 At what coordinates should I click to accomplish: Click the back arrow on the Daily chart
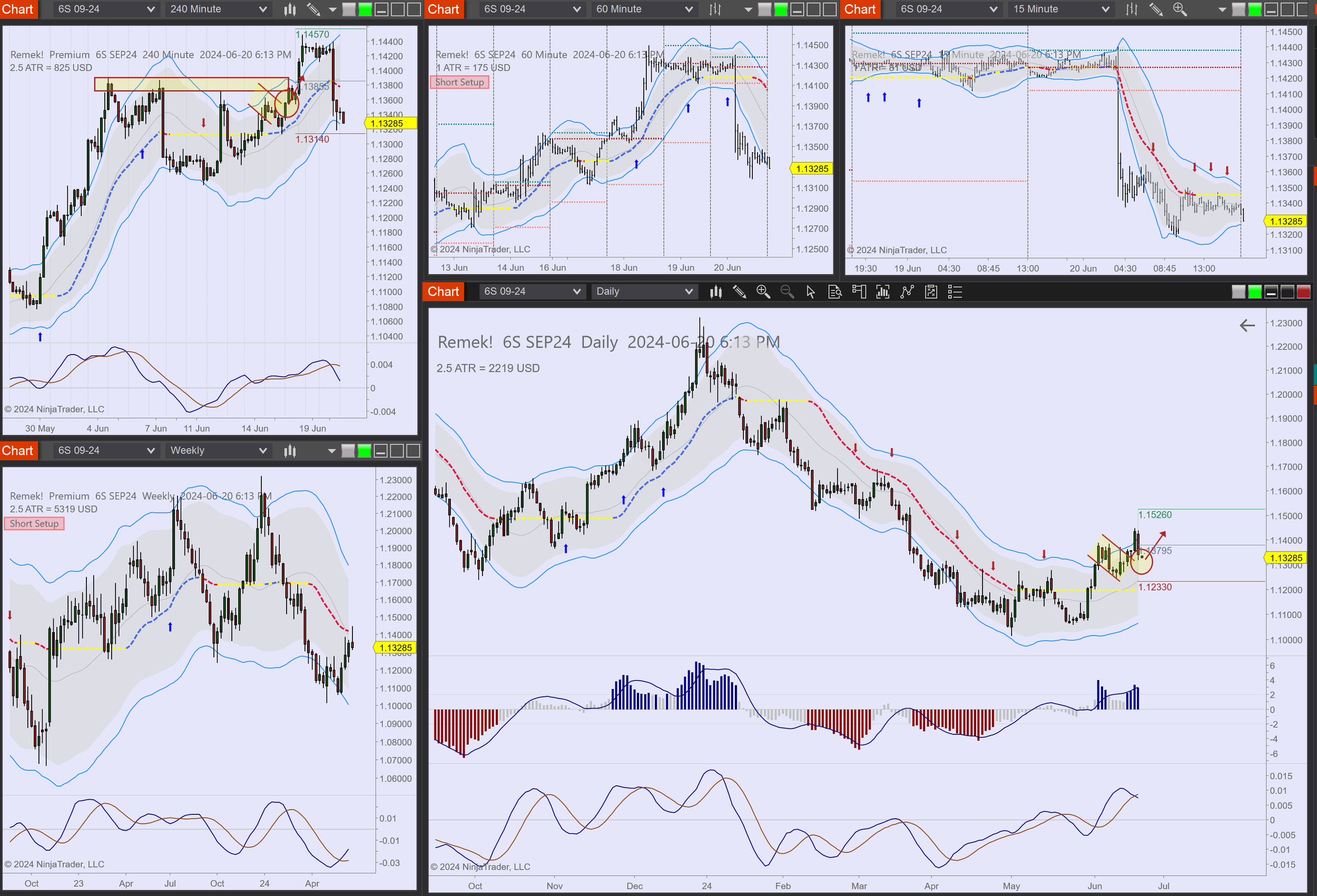[x=1247, y=326]
